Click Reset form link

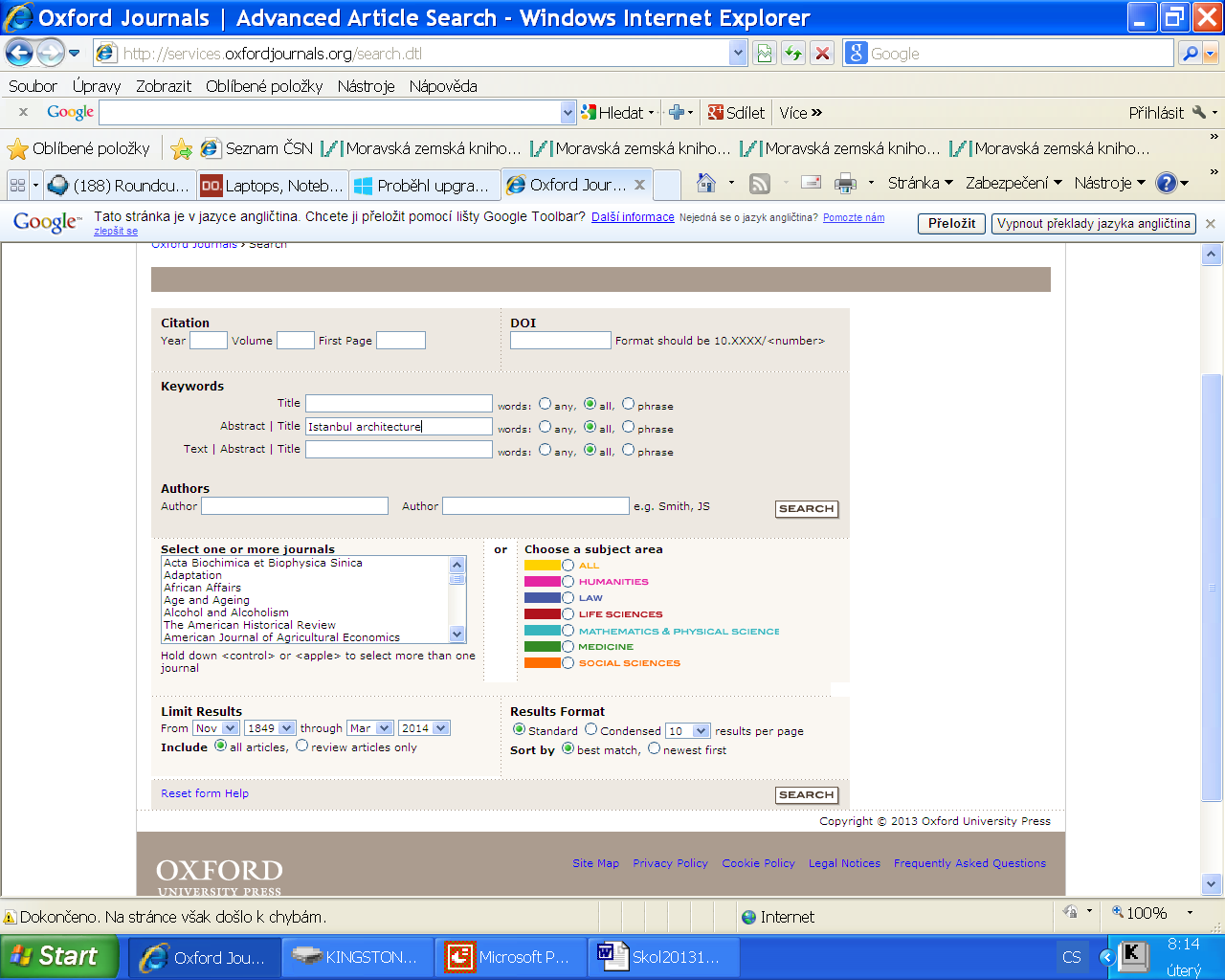click(x=190, y=793)
